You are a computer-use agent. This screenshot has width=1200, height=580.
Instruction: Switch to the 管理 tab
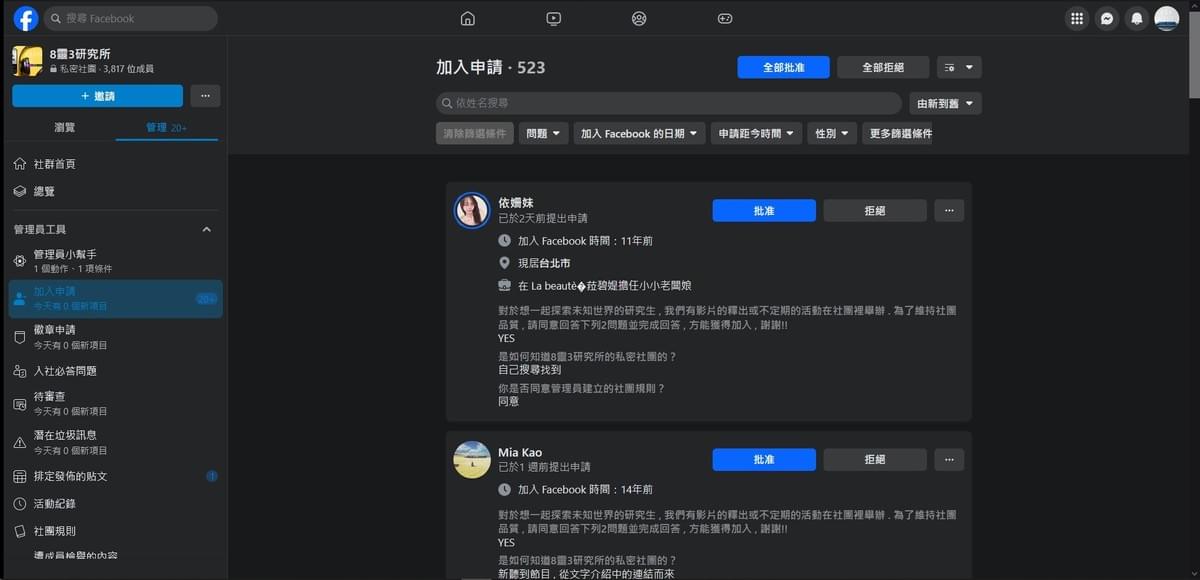(166, 127)
